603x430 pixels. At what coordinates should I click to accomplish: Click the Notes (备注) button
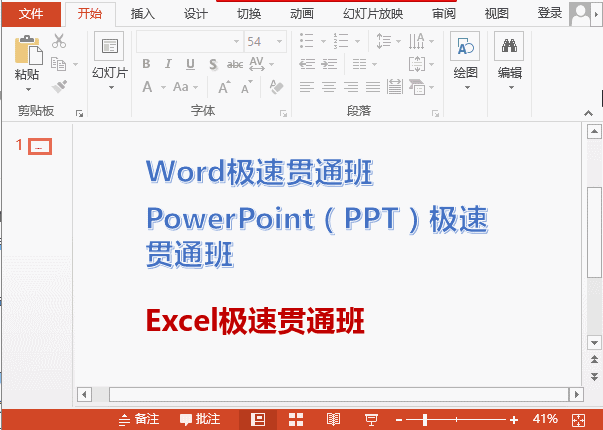pyautogui.click(x=139, y=419)
